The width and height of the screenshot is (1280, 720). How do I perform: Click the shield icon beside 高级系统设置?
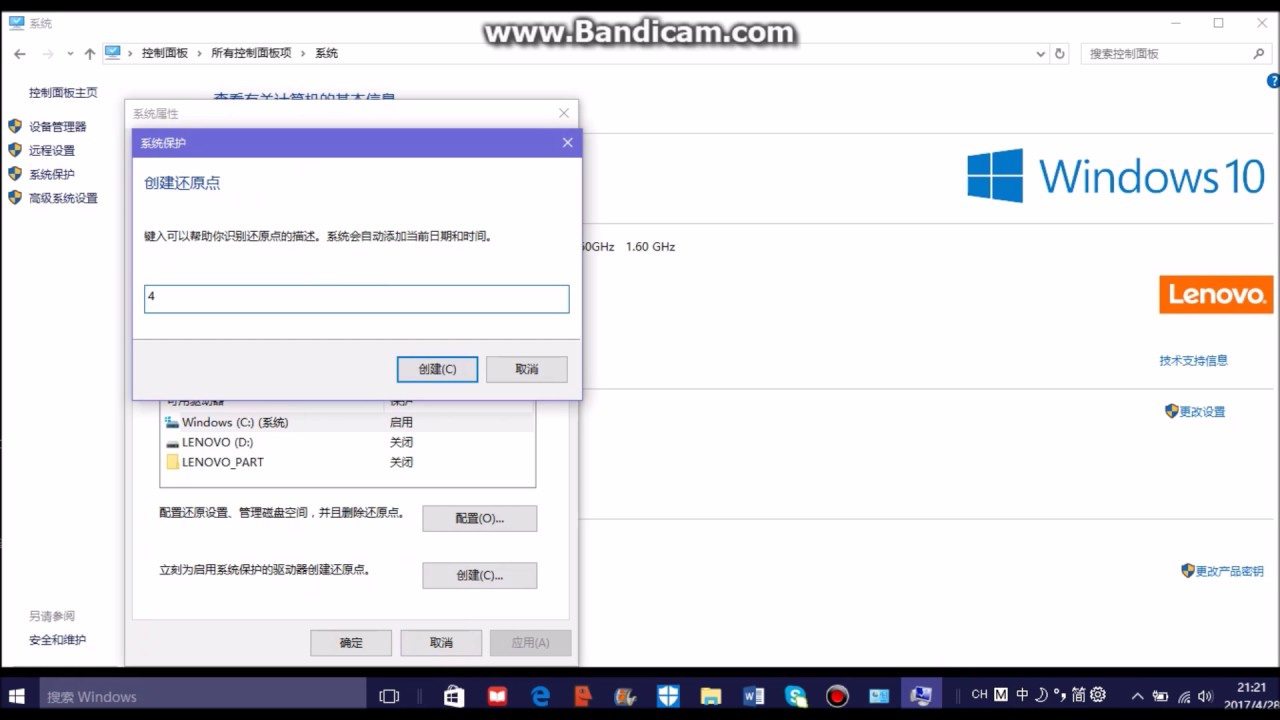[x=15, y=198]
